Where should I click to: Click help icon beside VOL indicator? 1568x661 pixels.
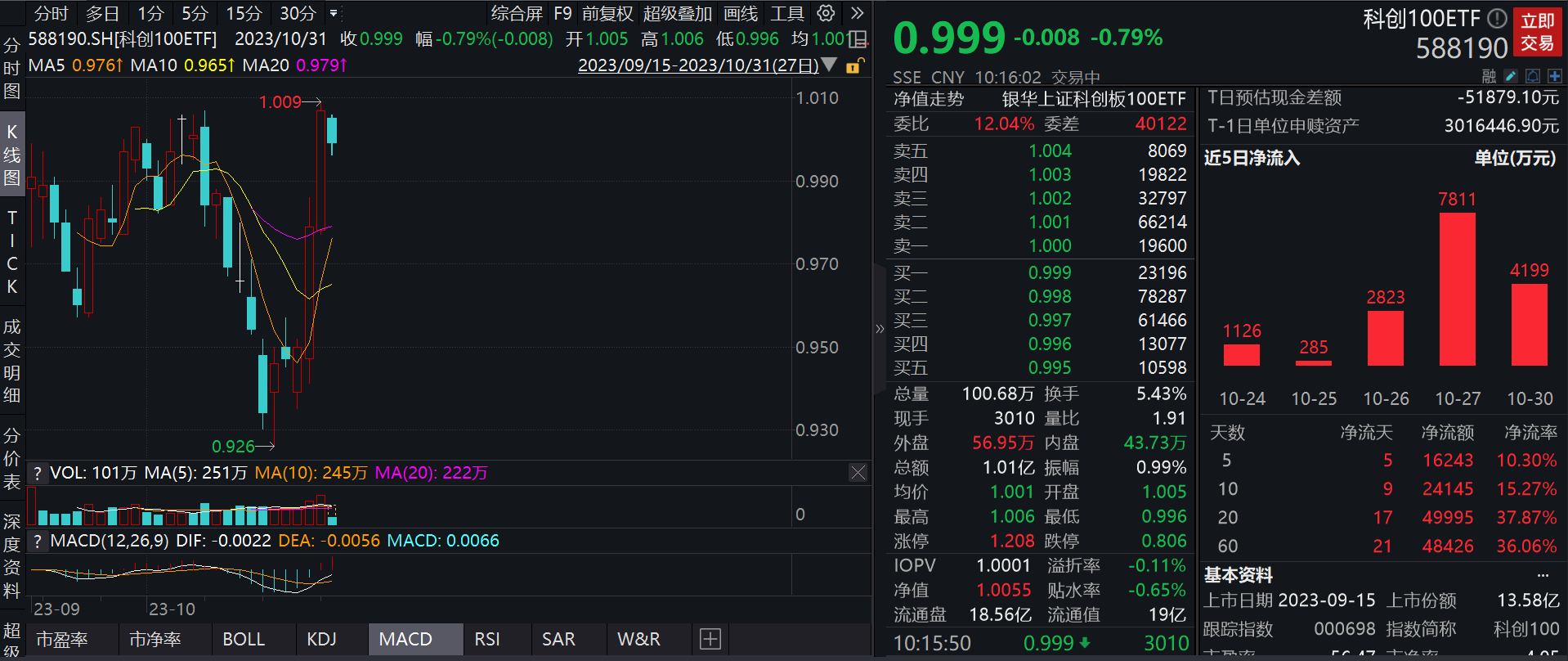[x=37, y=473]
